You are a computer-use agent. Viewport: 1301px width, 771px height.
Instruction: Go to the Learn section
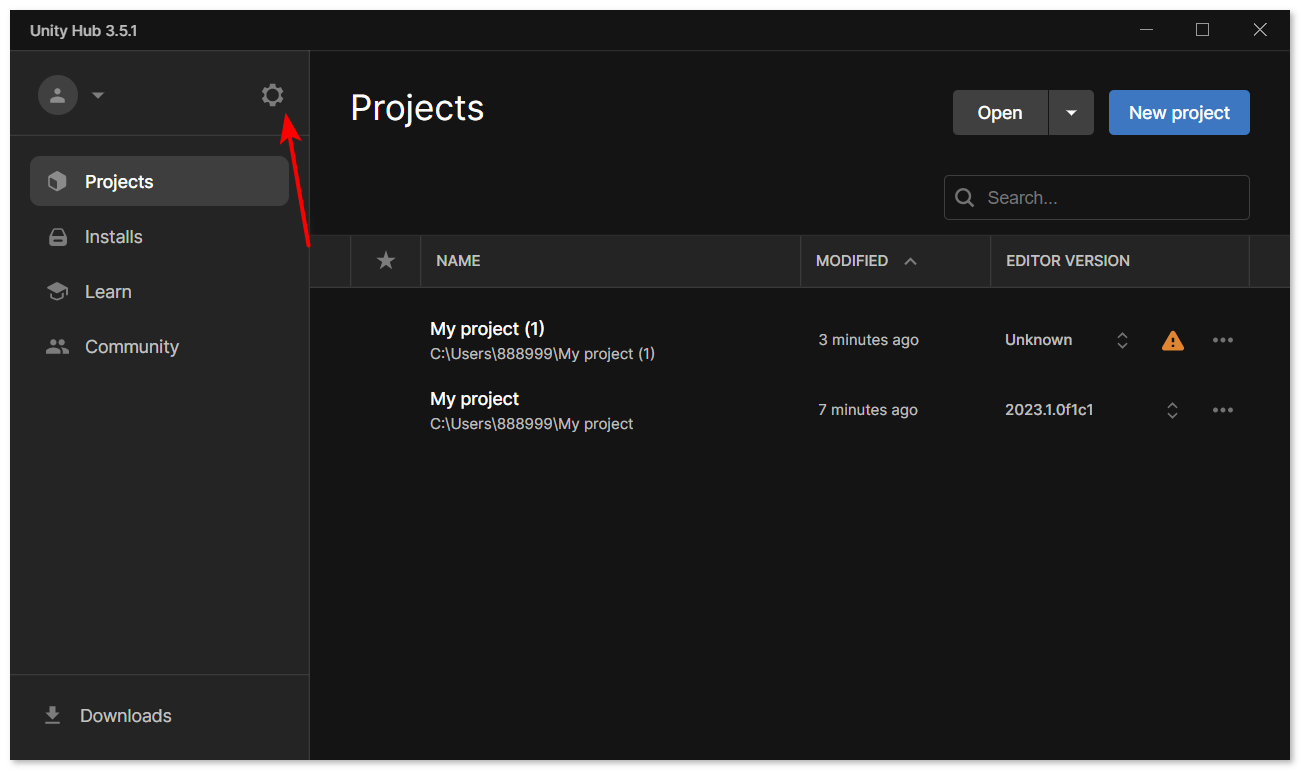coord(159,292)
